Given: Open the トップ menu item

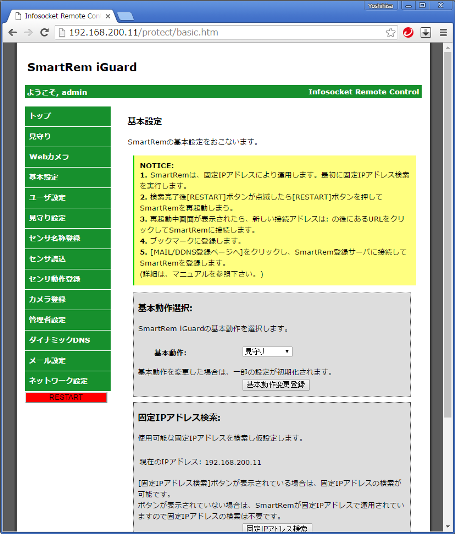Looking at the screenshot, I should [68, 116].
